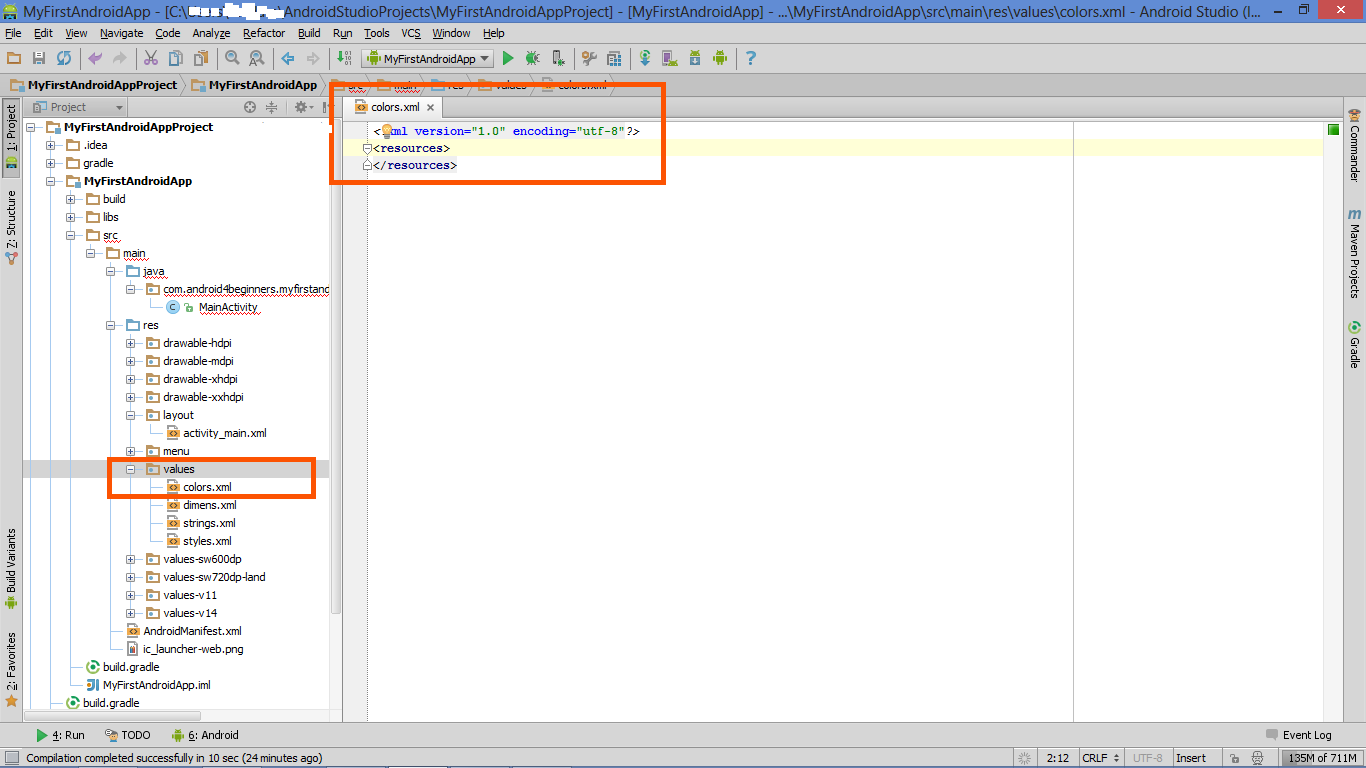
Task: Click the Copy toolbar icon
Action: click(176, 59)
